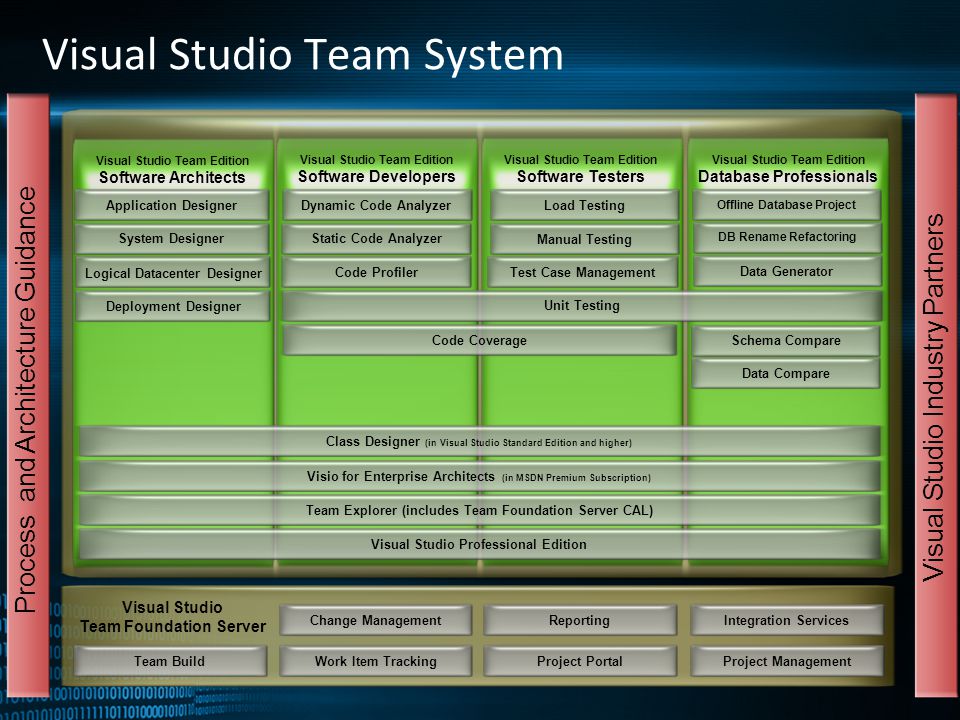
Task: Click Logical Datacenter Designer box
Action: click(x=172, y=272)
